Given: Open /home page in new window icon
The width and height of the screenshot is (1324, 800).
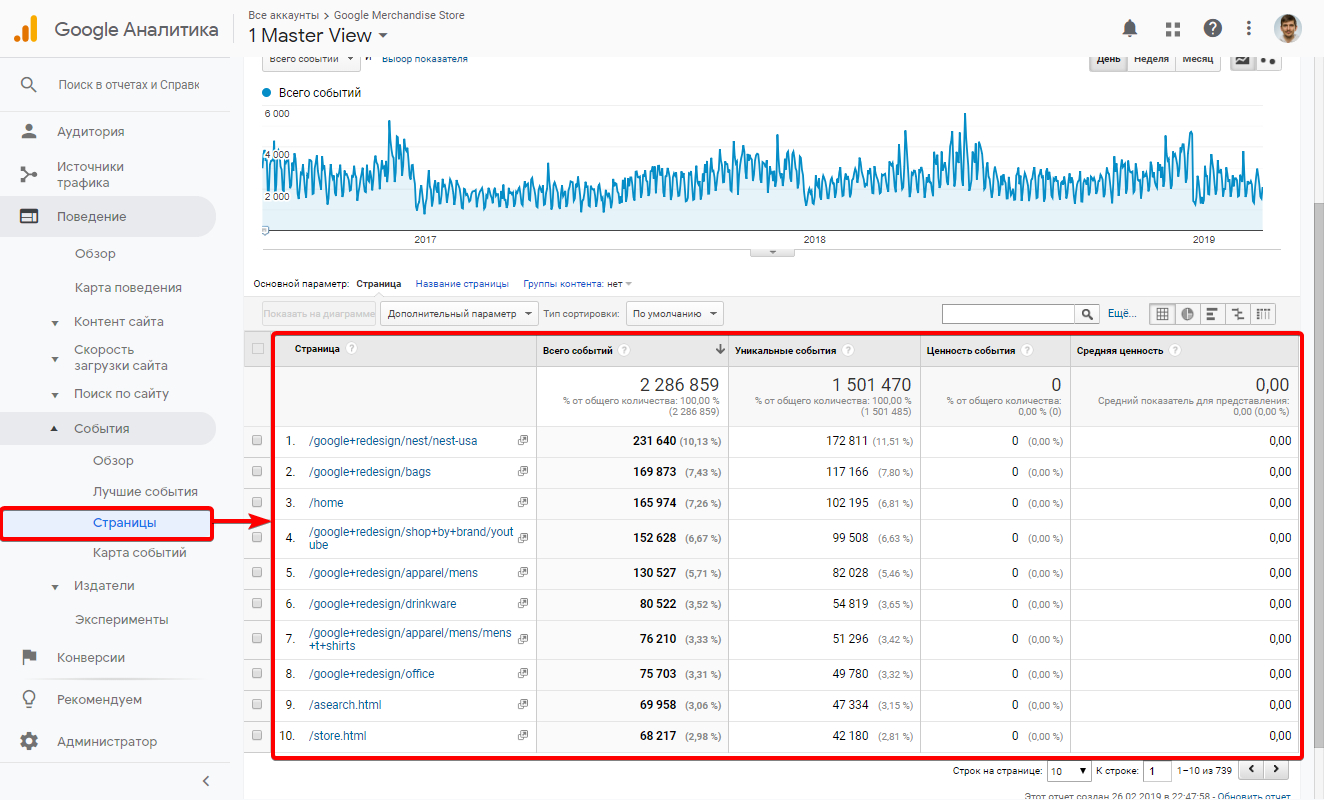Looking at the screenshot, I should 522,502.
